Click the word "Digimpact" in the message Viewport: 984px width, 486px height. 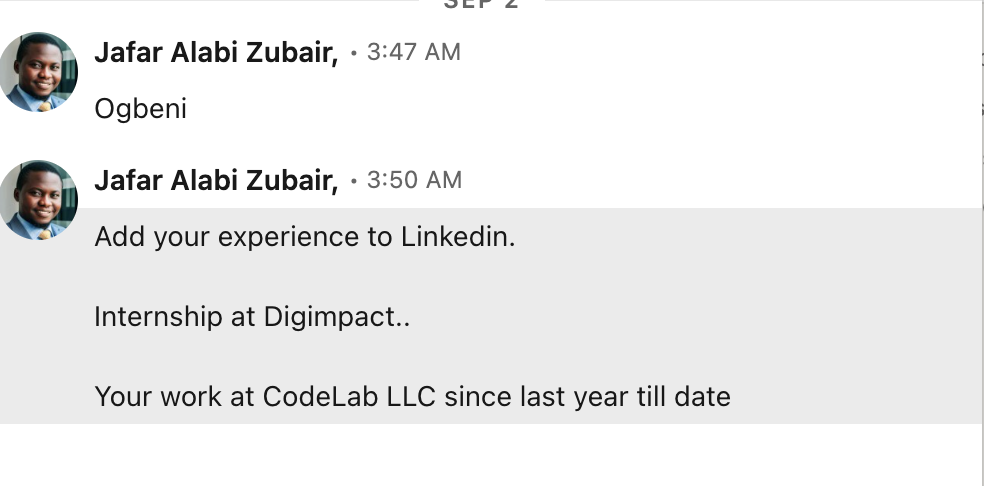pos(330,318)
